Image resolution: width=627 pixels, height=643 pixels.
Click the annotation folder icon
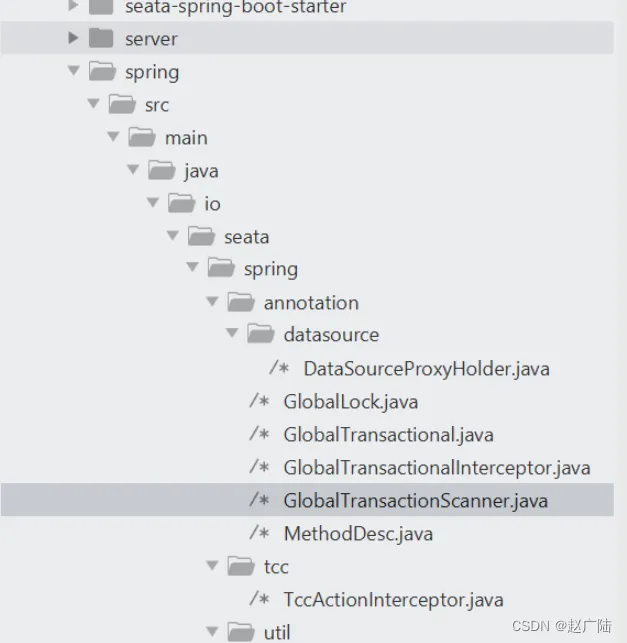point(241,302)
